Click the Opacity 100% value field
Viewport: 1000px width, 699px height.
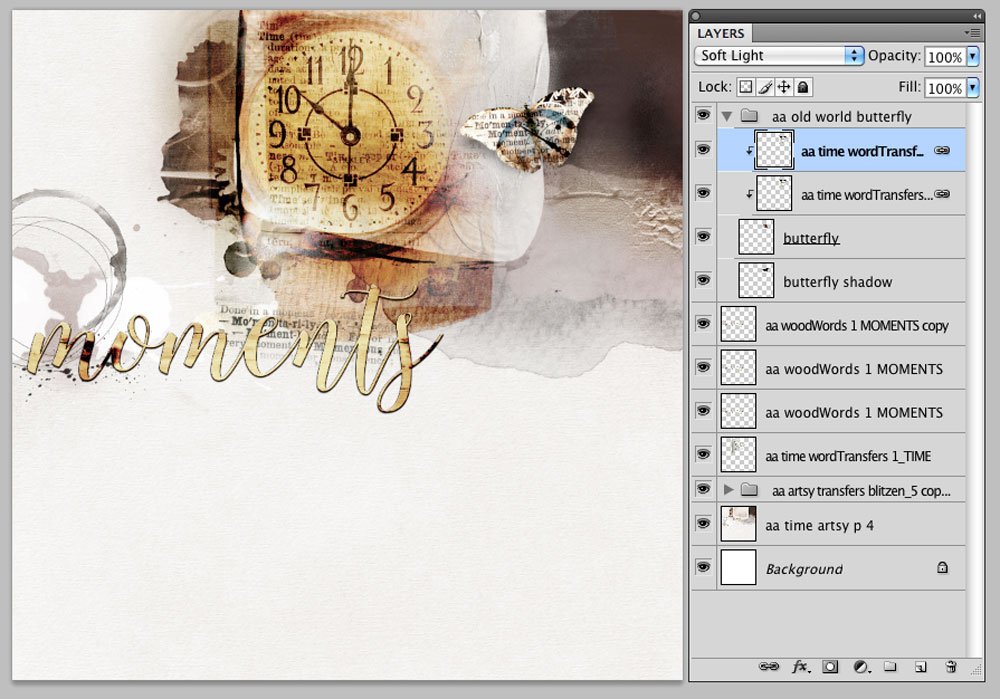pyautogui.click(x=945, y=56)
